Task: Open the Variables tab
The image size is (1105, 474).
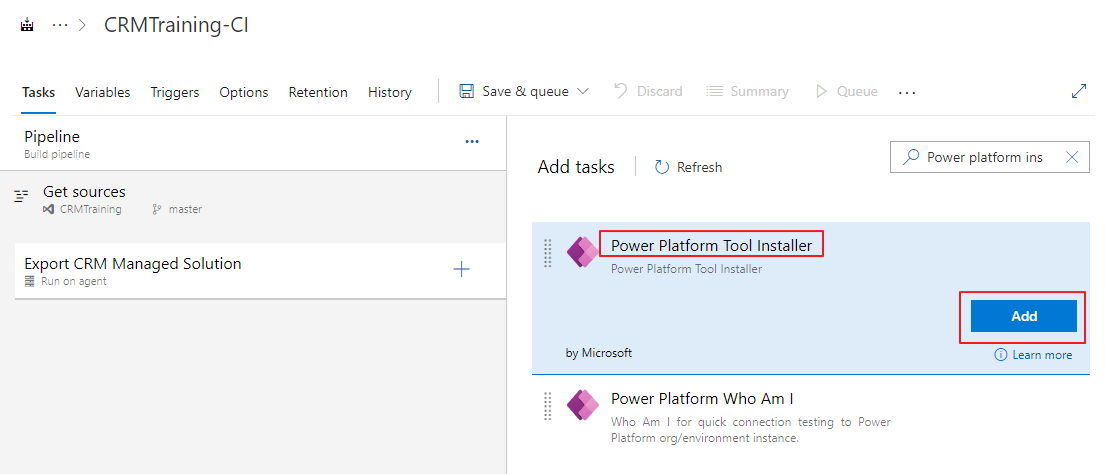Action: click(x=103, y=92)
